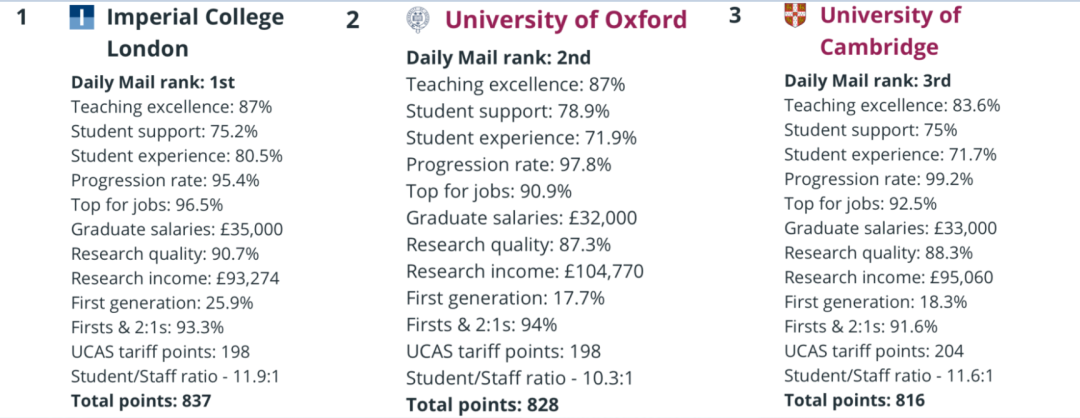Viewport: 1080px width, 418px height.
Task: Click "Daily Mail rank: 3rd" line
Action: pos(867,81)
